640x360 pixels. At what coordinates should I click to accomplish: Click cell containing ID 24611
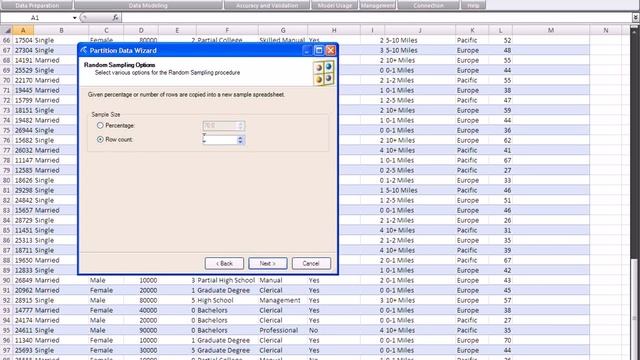pyautogui.click(x=23, y=330)
